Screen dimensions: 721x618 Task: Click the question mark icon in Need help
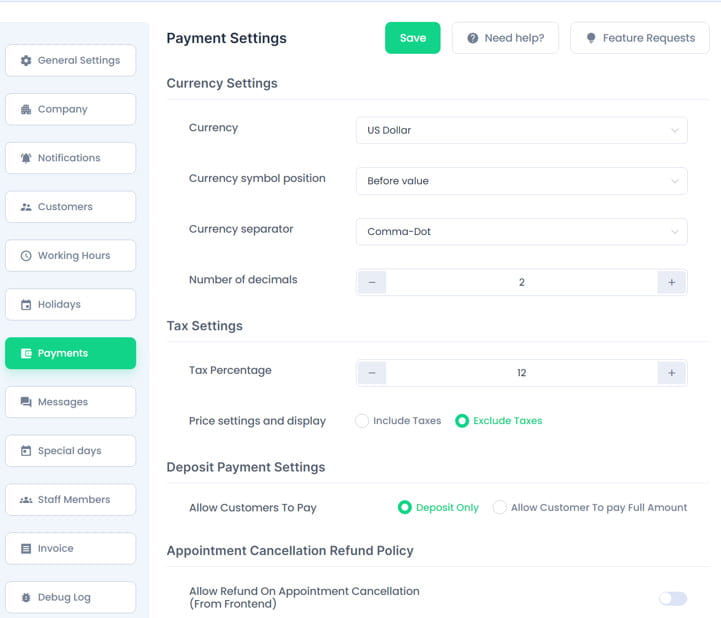coord(473,38)
